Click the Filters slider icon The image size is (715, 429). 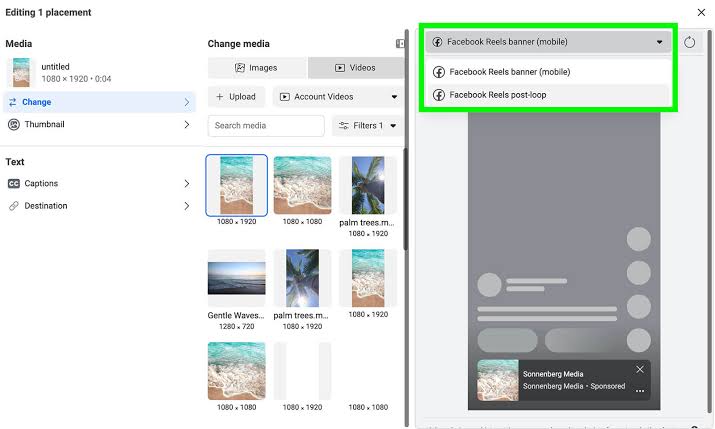click(x=344, y=125)
